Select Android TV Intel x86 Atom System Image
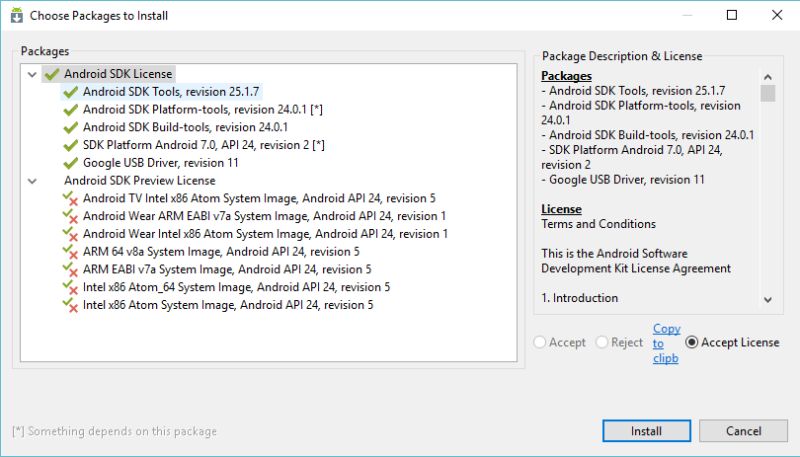 (x=259, y=198)
